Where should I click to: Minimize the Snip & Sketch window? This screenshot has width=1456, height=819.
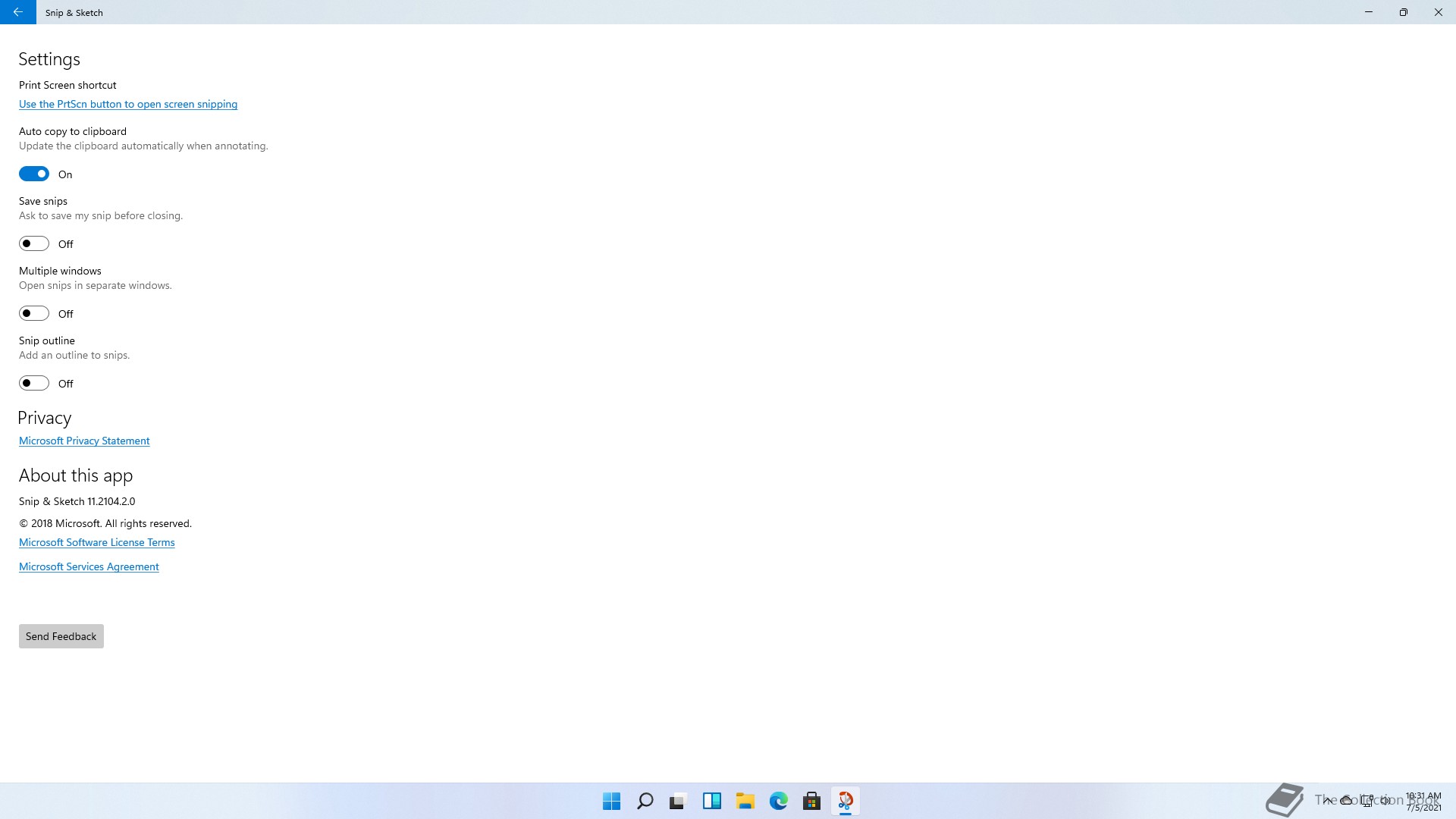tap(1369, 12)
